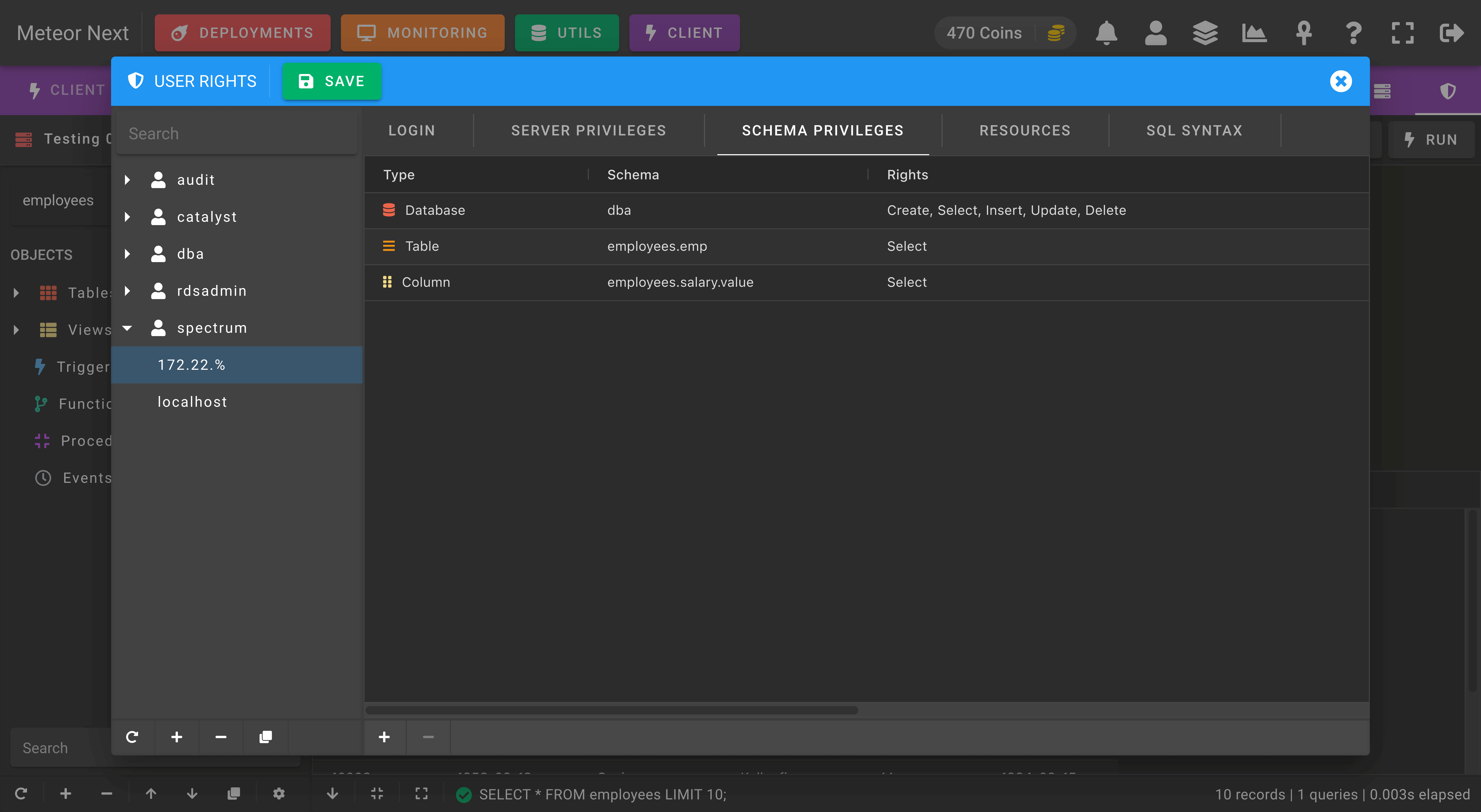Open the Utils section
The height and width of the screenshot is (812, 1481).
567,33
